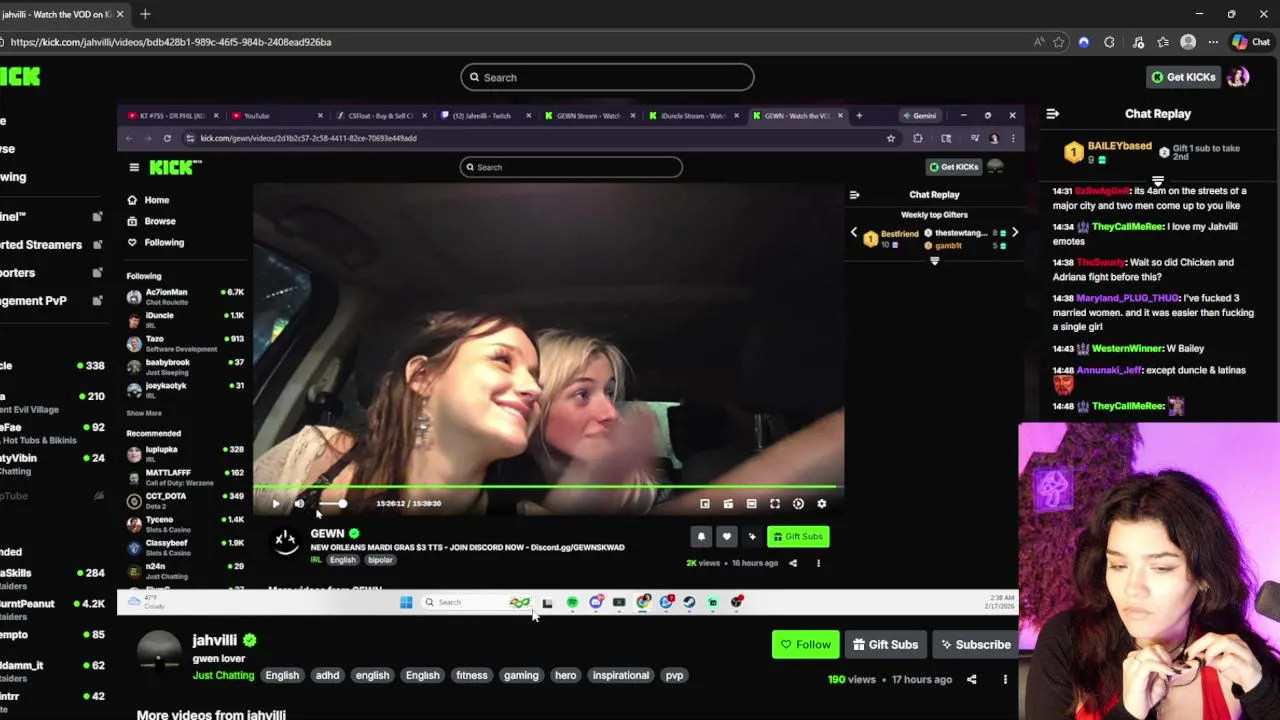Screen dimensions: 1280x720
Task: Open jahvilli channel avatar
Action: click(x=159, y=652)
